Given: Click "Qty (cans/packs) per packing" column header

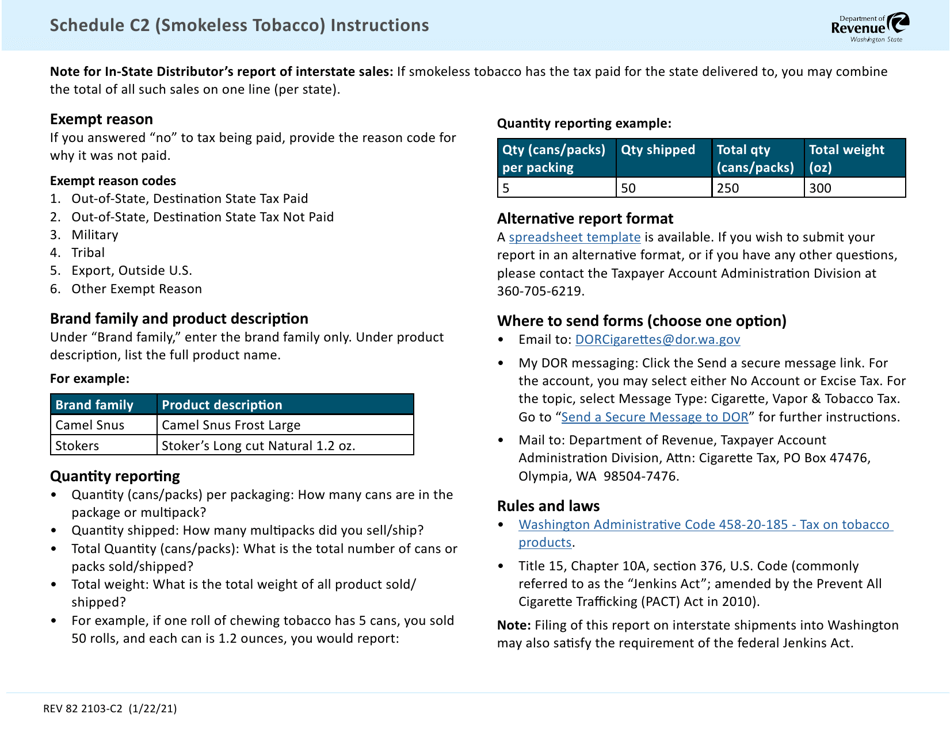Looking at the screenshot, I should pyautogui.click(x=556, y=158).
